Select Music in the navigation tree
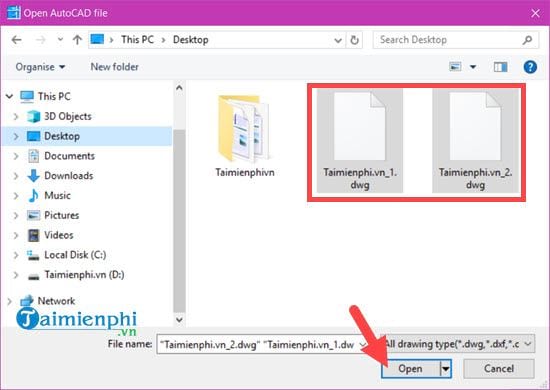The height and width of the screenshot is (390, 550). click(x=57, y=195)
